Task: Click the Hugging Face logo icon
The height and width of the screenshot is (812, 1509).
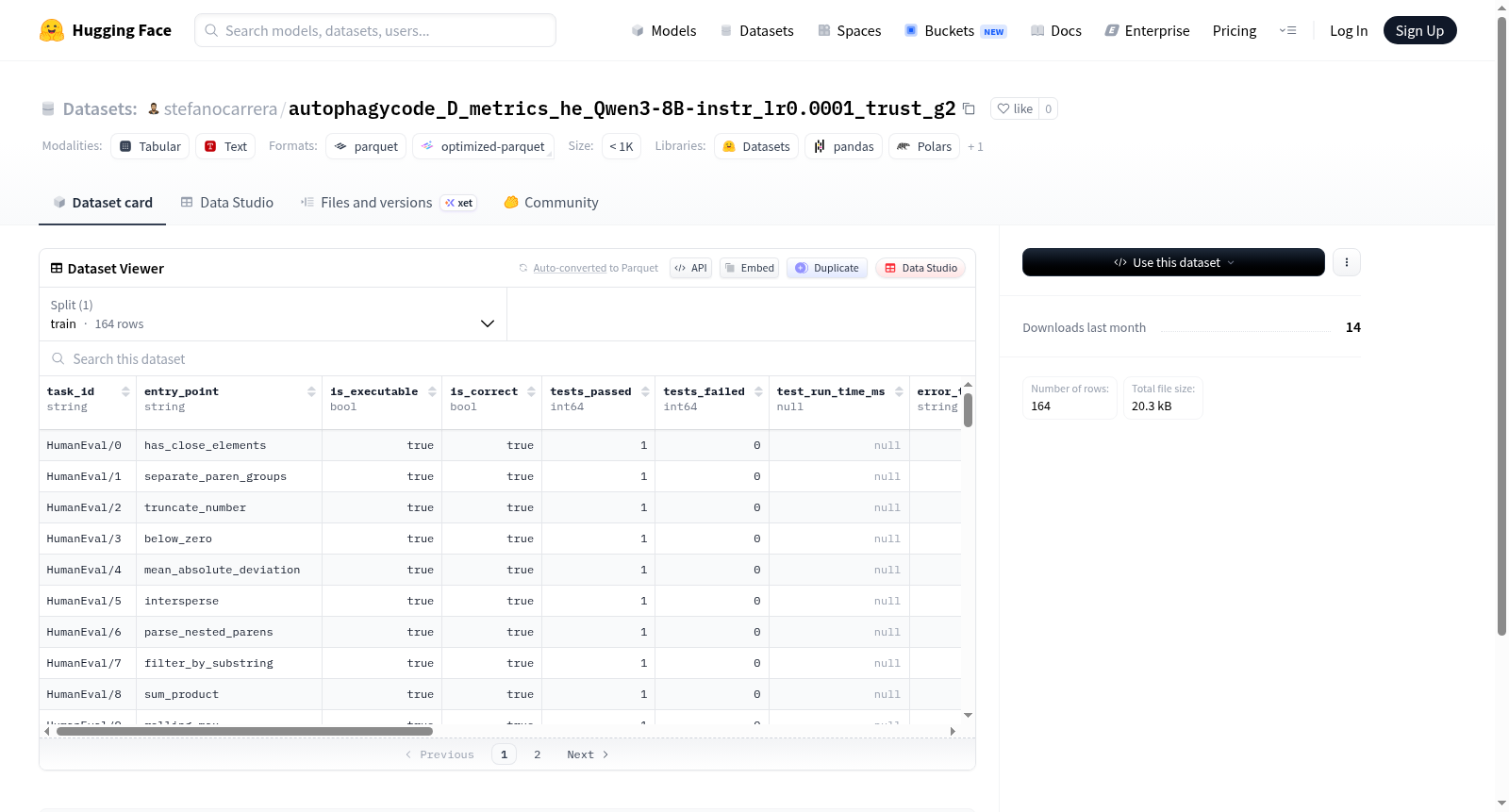Action: (52, 30)
